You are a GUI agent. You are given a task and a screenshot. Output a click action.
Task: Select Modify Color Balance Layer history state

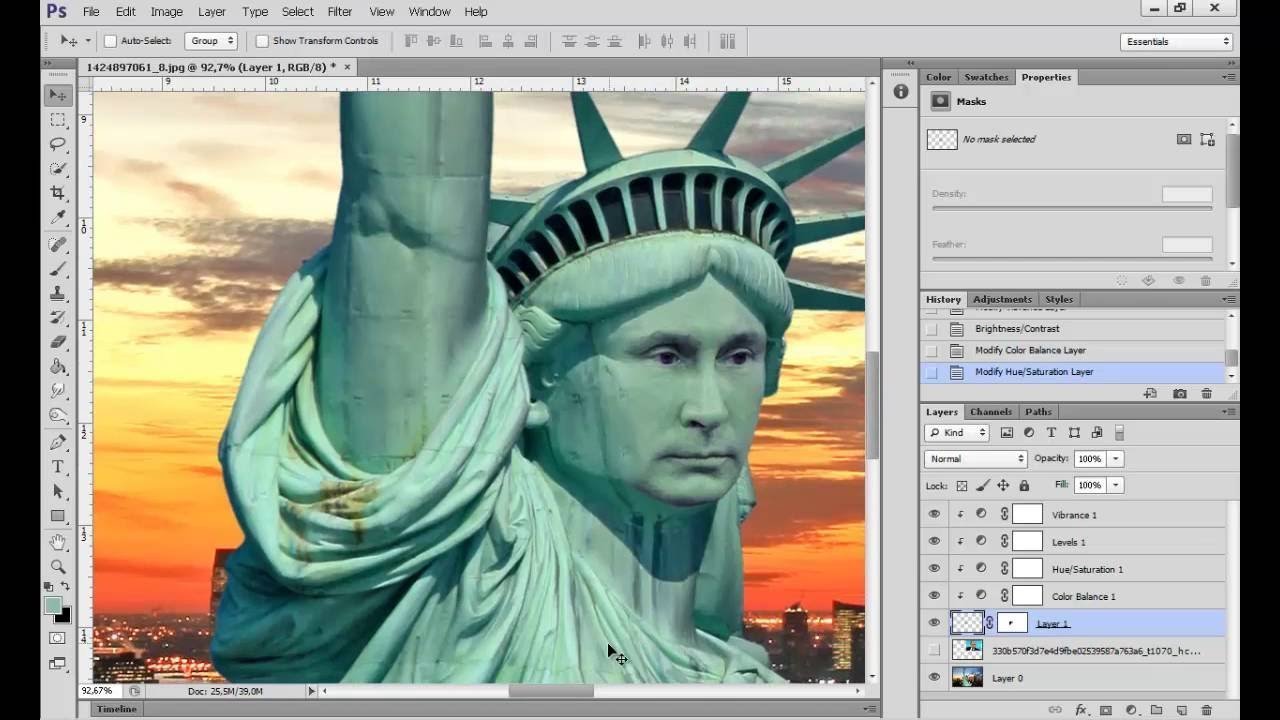coord(1072,351)
